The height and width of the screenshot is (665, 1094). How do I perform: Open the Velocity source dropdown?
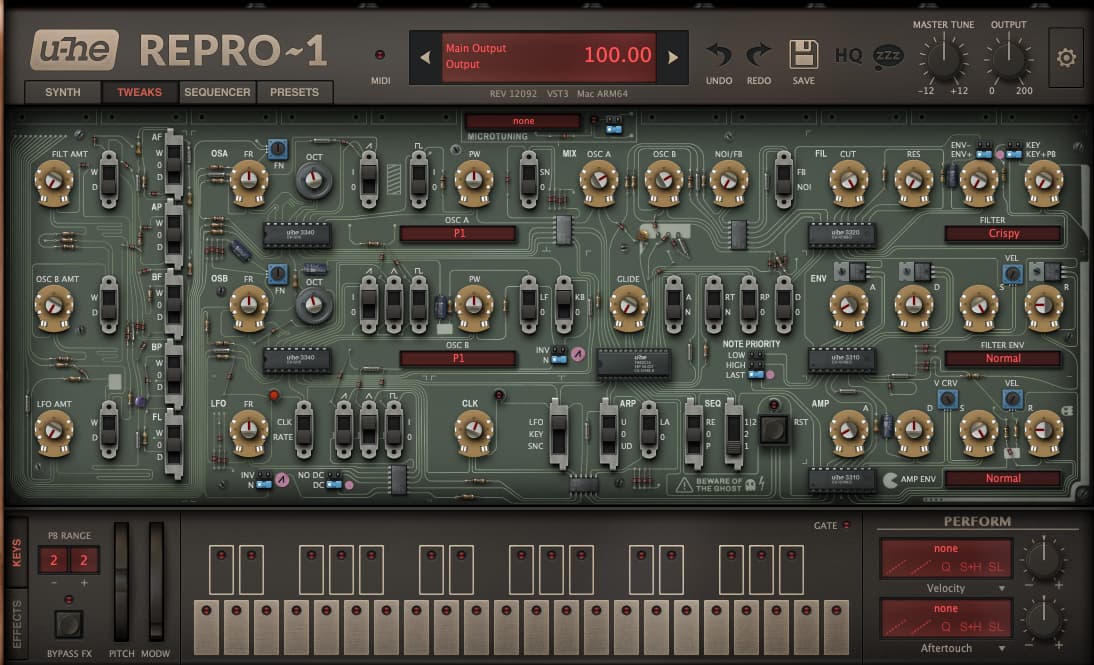click(945, 588)
